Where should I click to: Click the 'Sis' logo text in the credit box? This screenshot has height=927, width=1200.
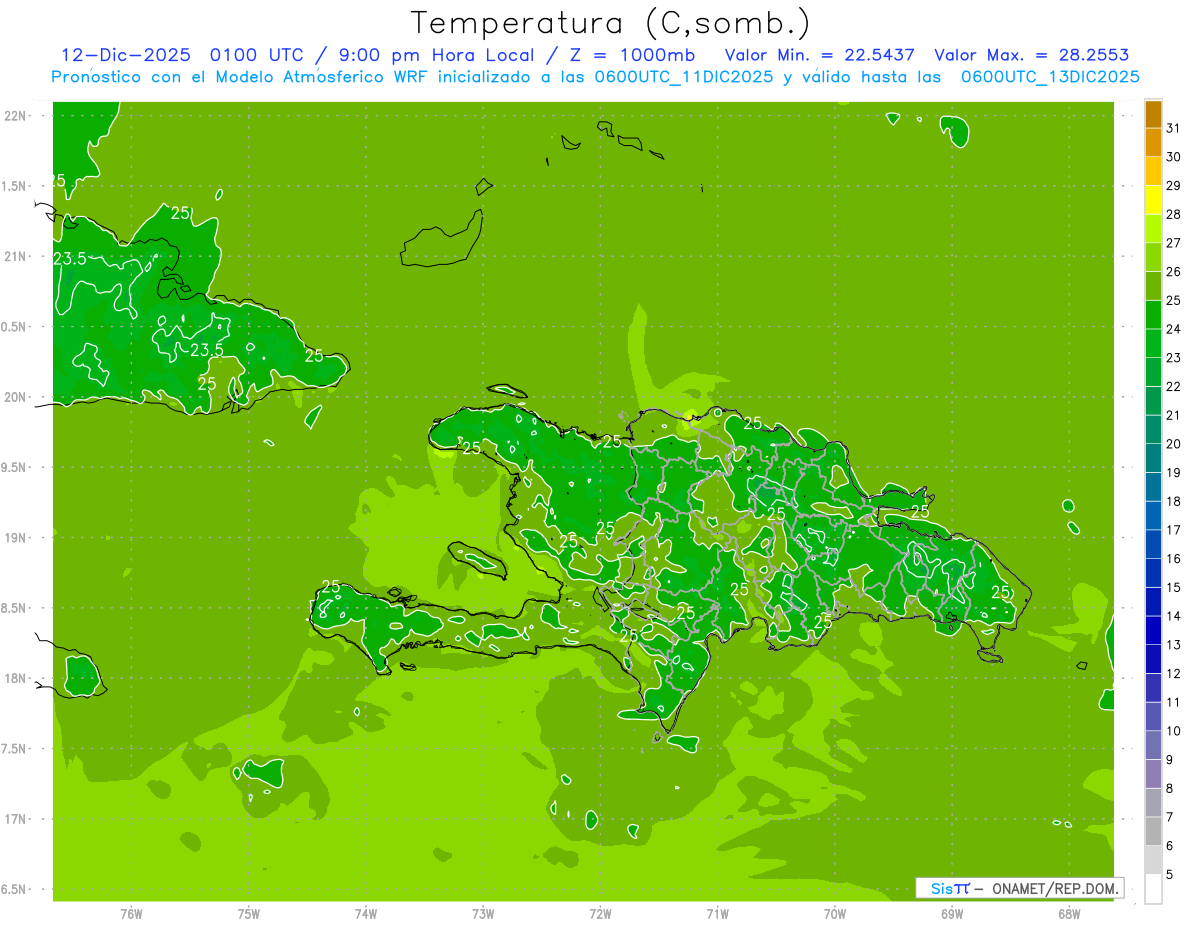[940, 888]
